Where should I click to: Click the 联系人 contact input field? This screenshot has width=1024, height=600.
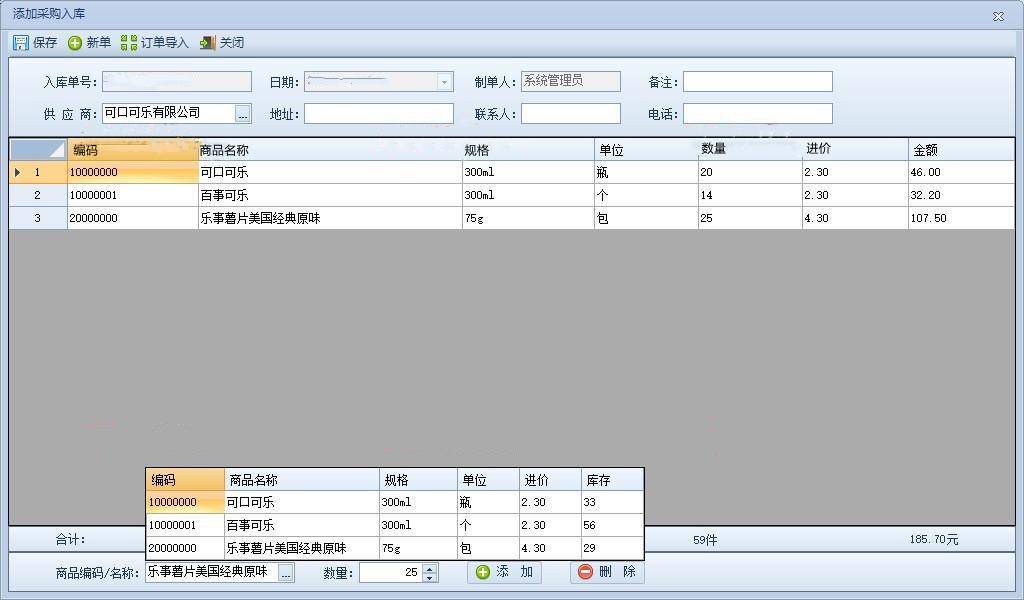pos(570,114)
